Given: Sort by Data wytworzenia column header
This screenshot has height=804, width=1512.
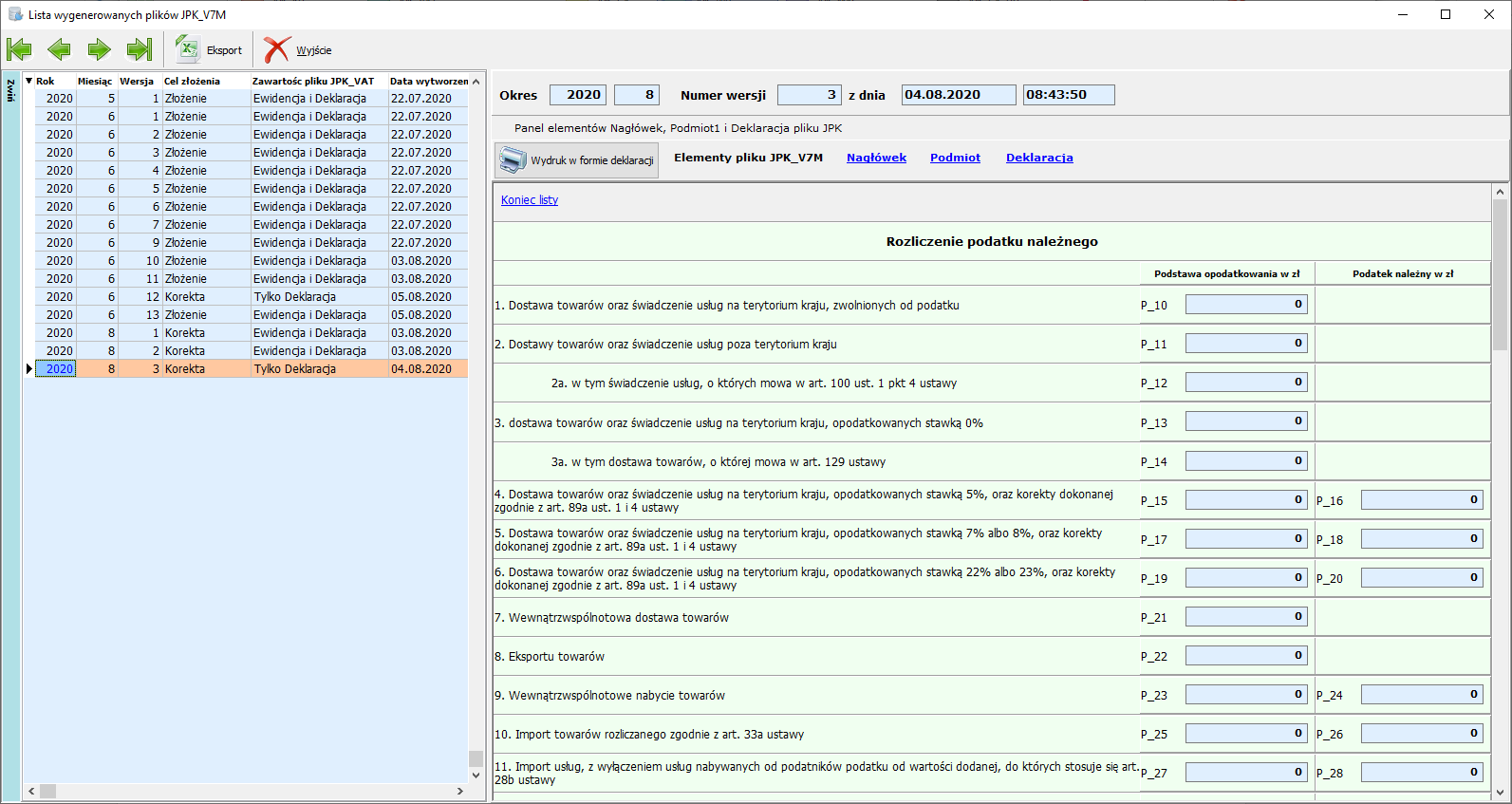Looking at the screenshot, I should pos(429,81).
